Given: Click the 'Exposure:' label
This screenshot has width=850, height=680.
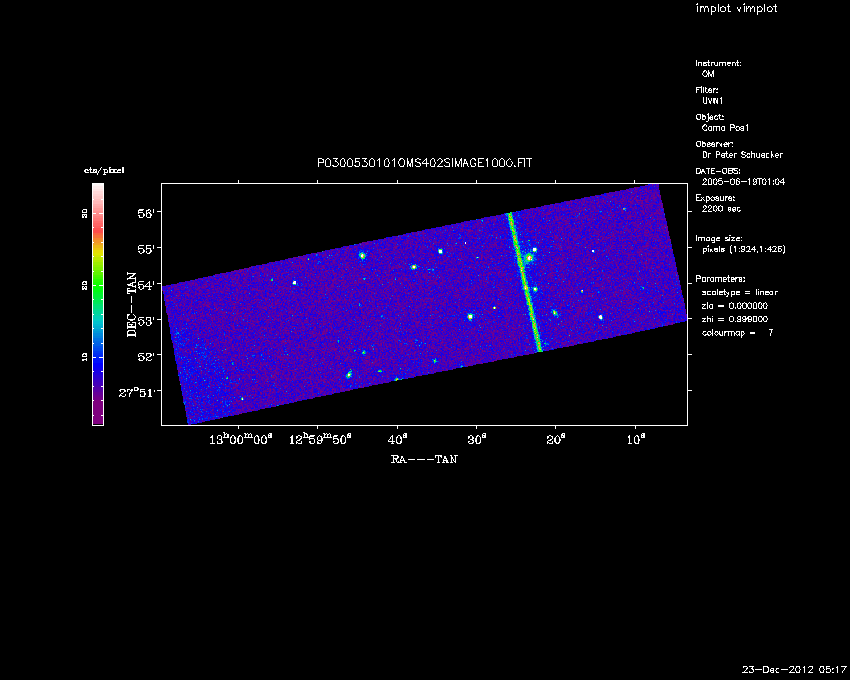Looking at the screenshot, I should pos(716,198).
